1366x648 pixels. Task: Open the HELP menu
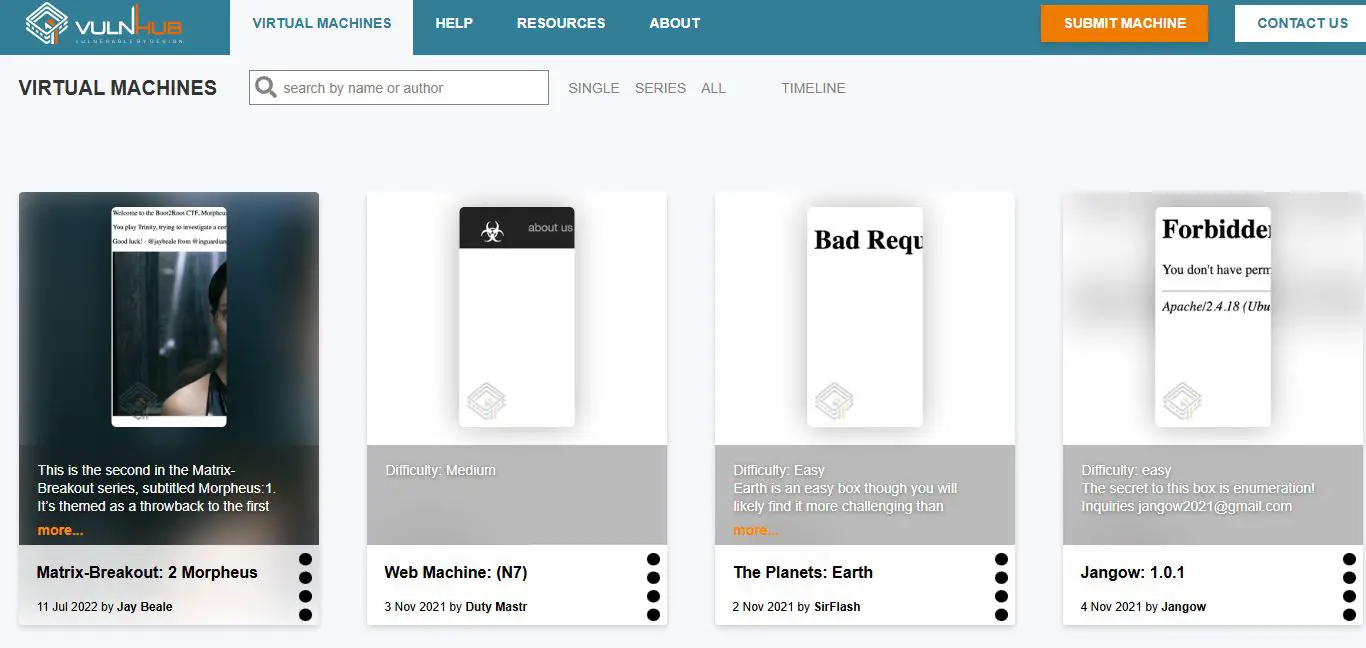coord(454,23)
